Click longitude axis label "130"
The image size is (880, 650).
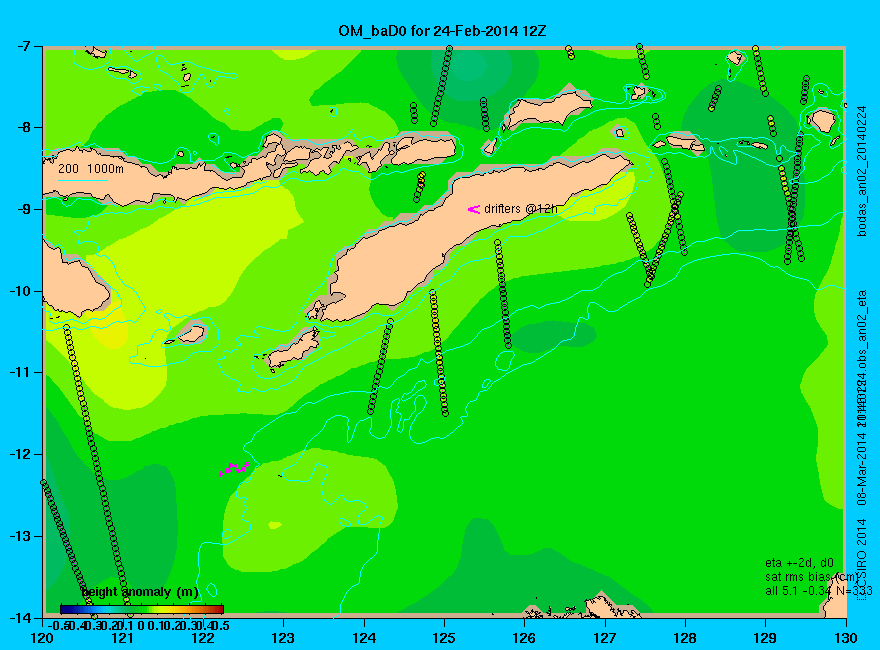point(846,638)
